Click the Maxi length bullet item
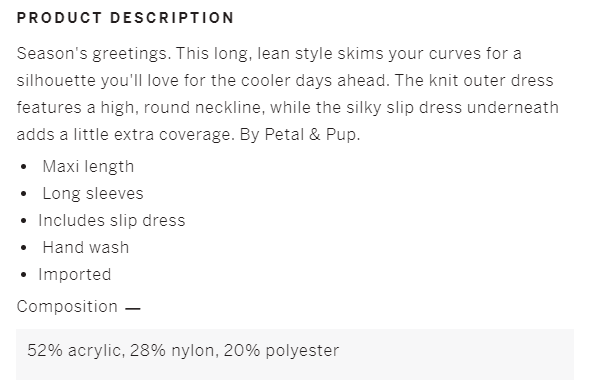Image resolution: width=603 pixels, height=387 pixels. [x=88, y=167]
